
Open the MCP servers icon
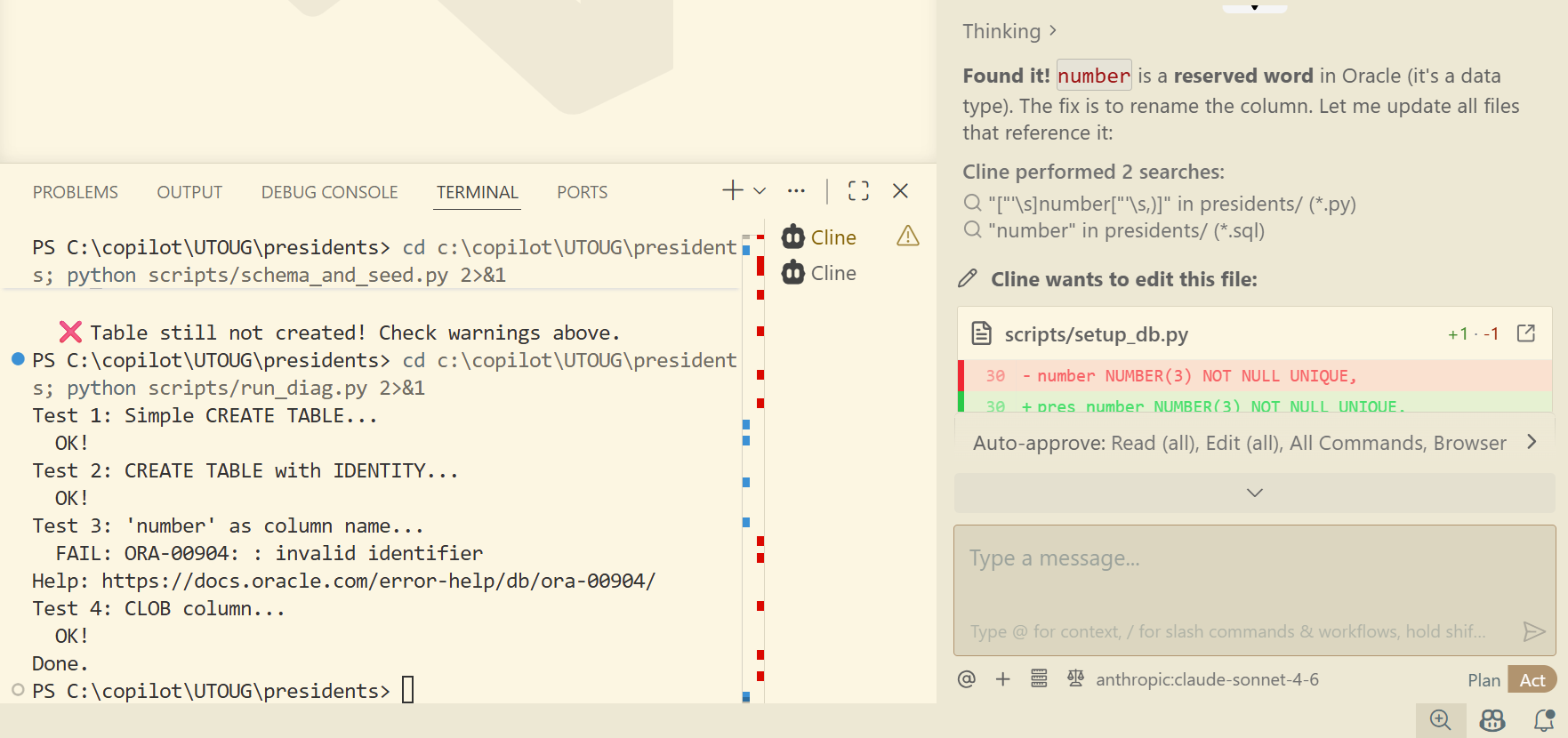(x=1039, y=679)
